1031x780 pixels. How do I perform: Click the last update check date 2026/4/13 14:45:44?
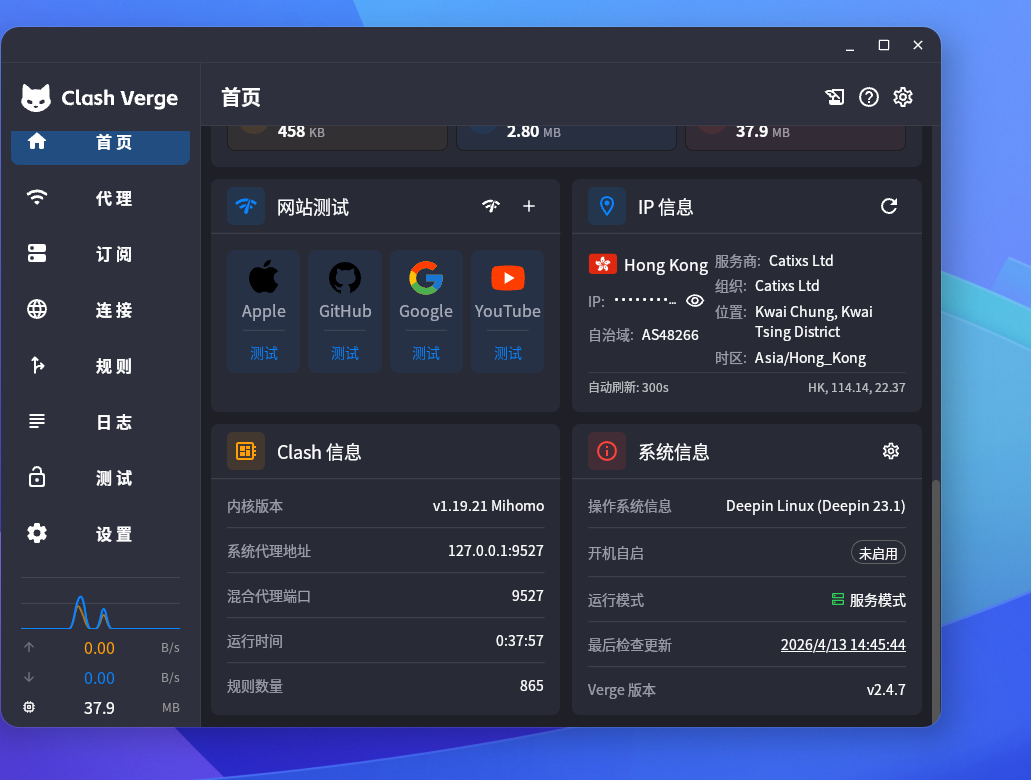pyautogui.click(x=843, y=645)
